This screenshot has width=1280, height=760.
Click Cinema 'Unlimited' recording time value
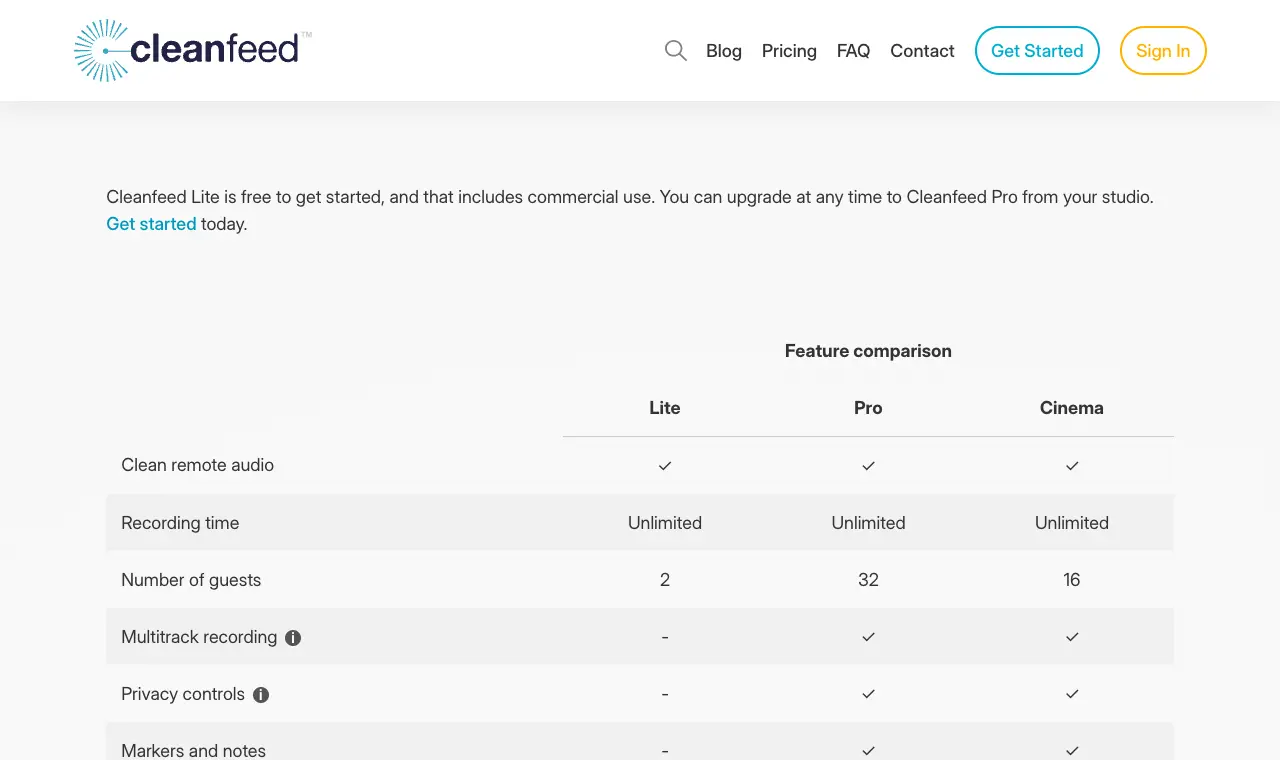click(x=1072, y=523)
